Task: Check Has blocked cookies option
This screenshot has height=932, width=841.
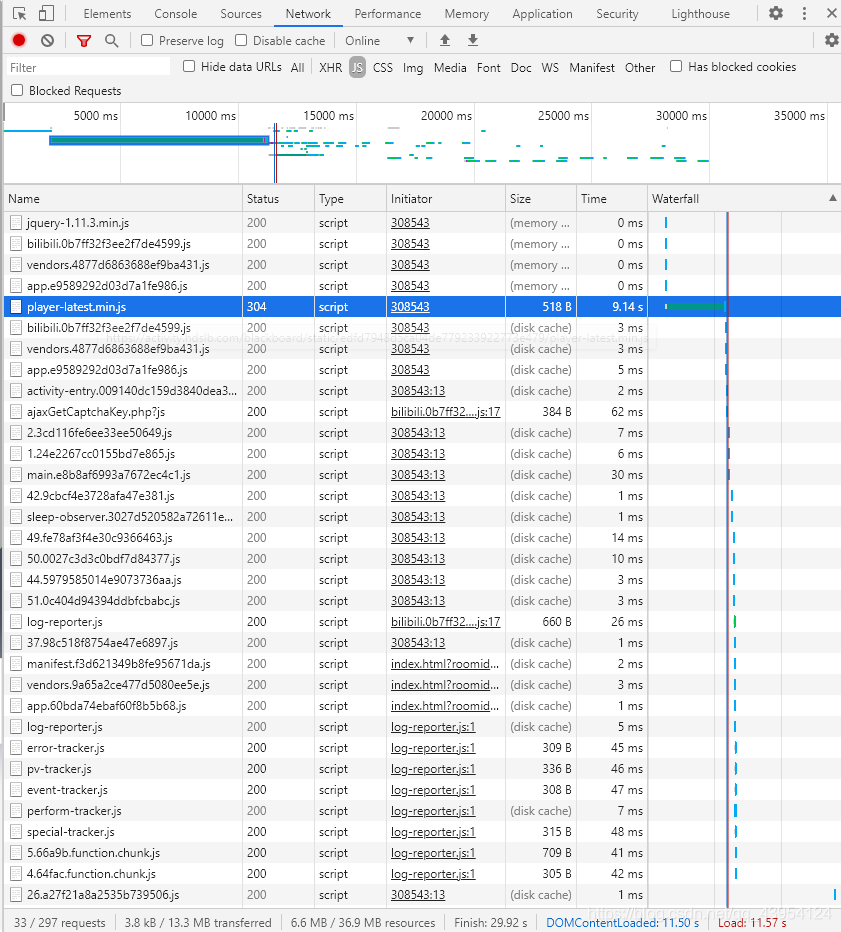Action: point(676,66)
